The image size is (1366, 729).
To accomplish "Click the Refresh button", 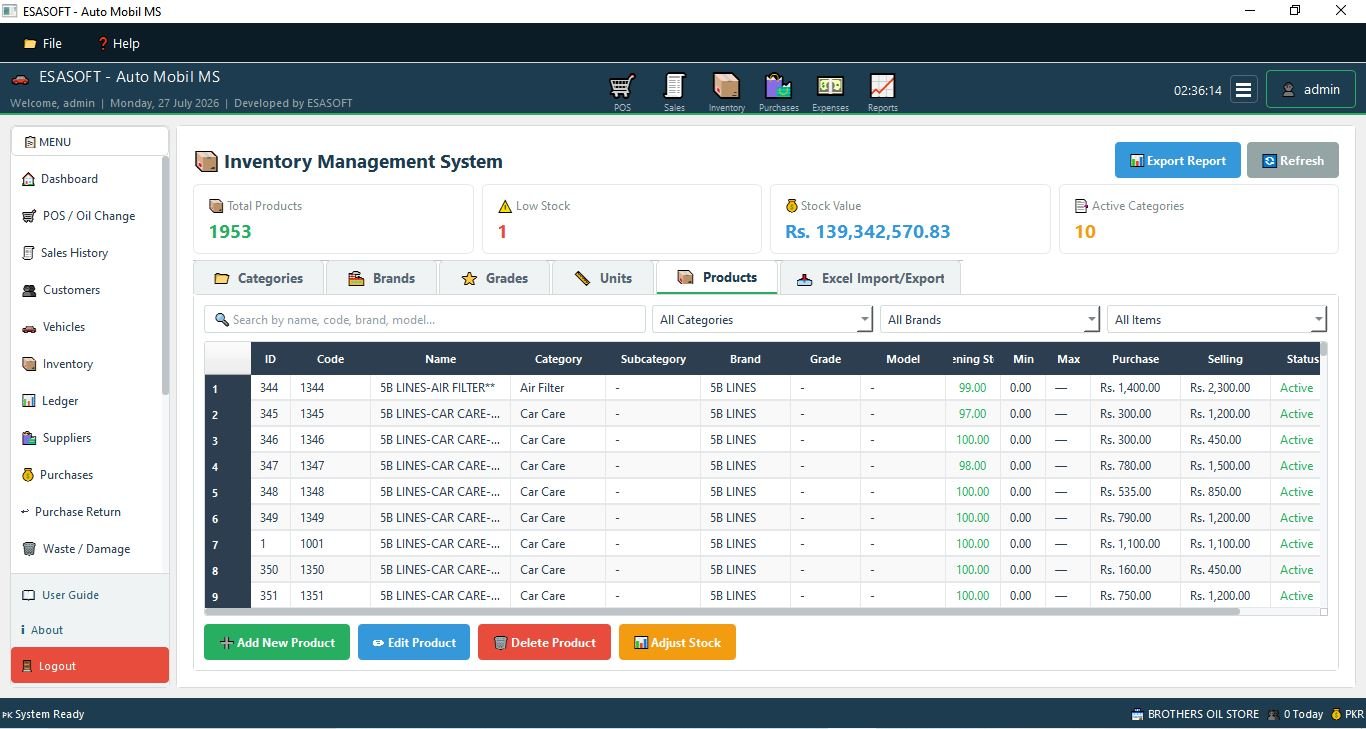I will 1292,161.
